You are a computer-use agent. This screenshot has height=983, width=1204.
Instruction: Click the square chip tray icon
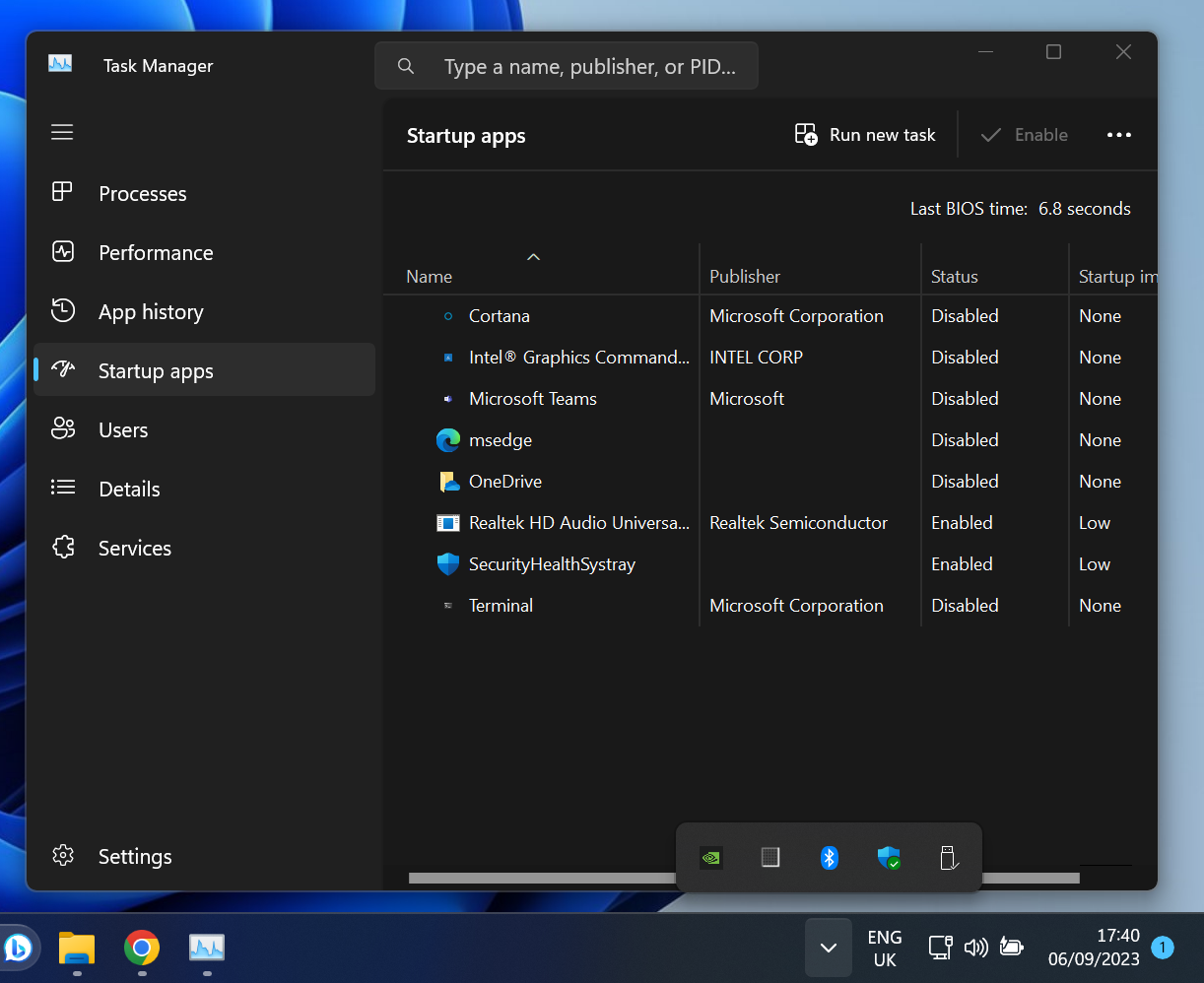[770, 858]
